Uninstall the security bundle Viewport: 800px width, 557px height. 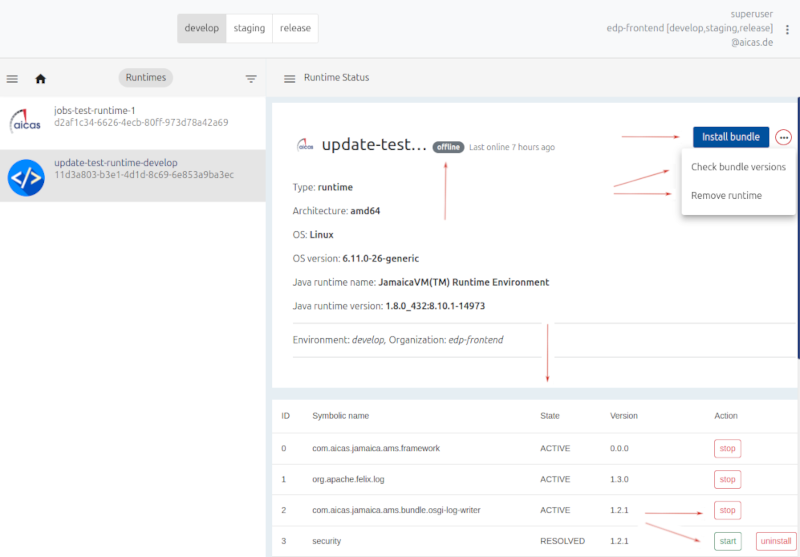pos(777,541)
